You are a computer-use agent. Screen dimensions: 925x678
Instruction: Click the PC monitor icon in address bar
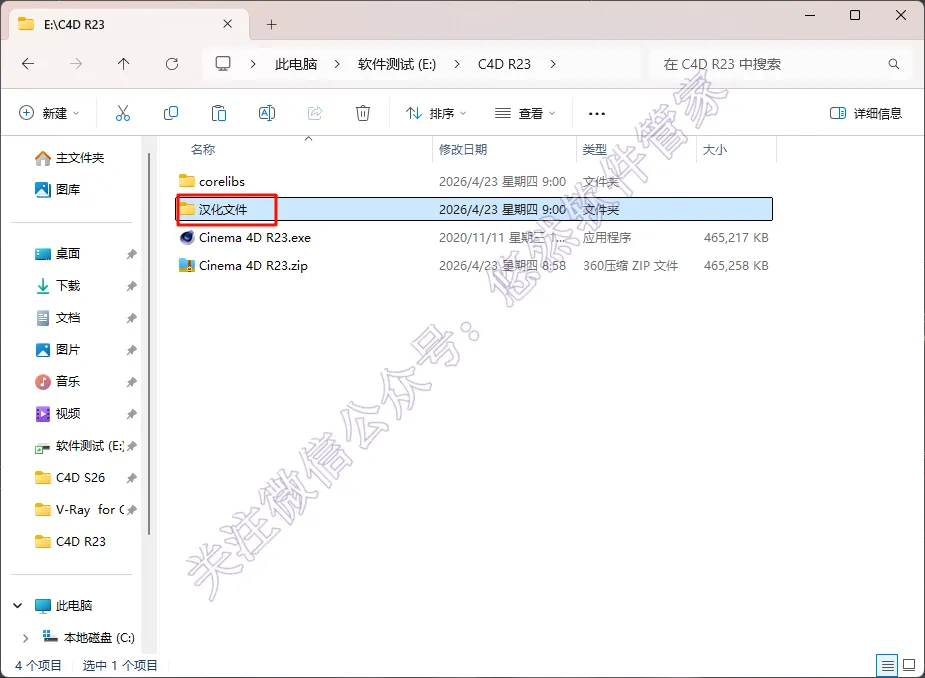pyautogui.click(x=223, y=64)
